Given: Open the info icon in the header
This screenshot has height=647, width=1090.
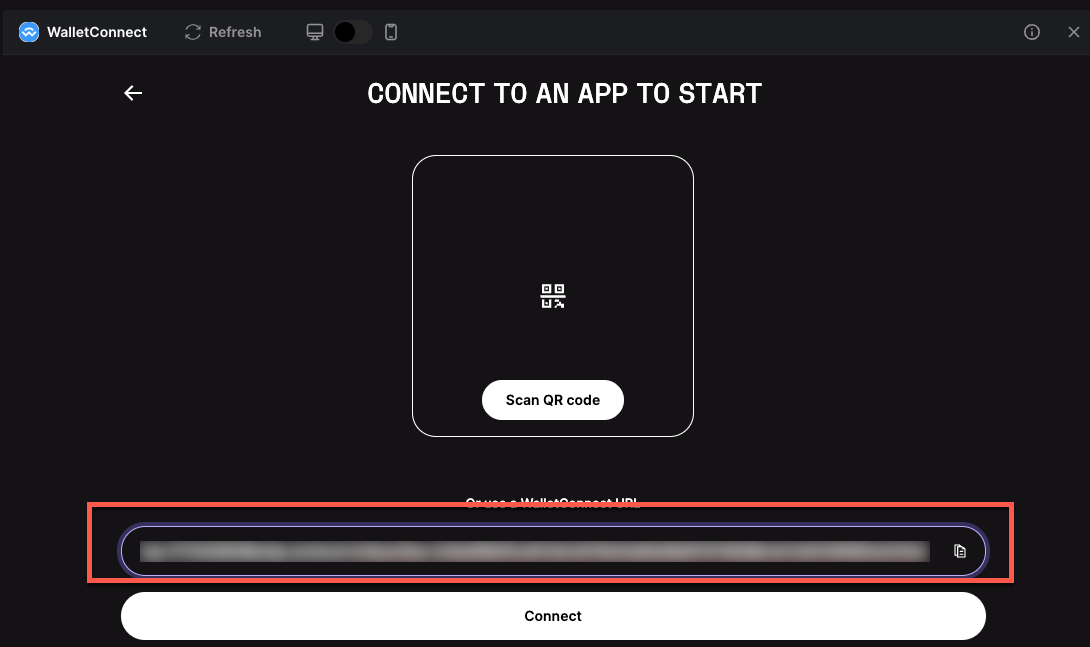Looking at the screenshot, I should pos(1032,32).
